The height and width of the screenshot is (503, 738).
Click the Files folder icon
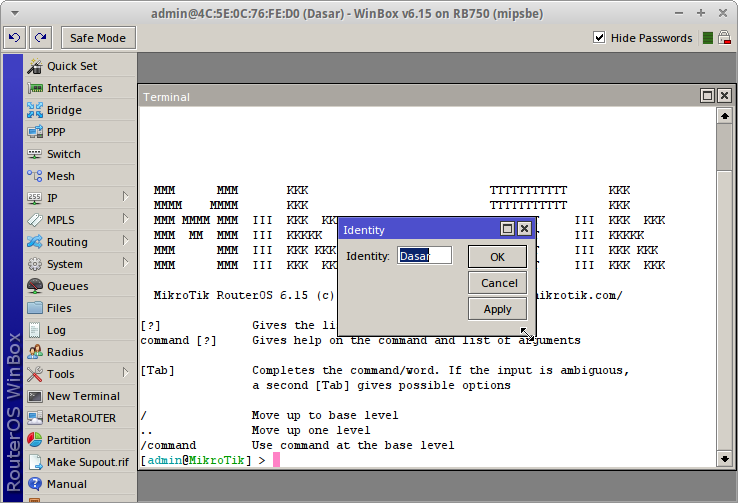(34, 308)
